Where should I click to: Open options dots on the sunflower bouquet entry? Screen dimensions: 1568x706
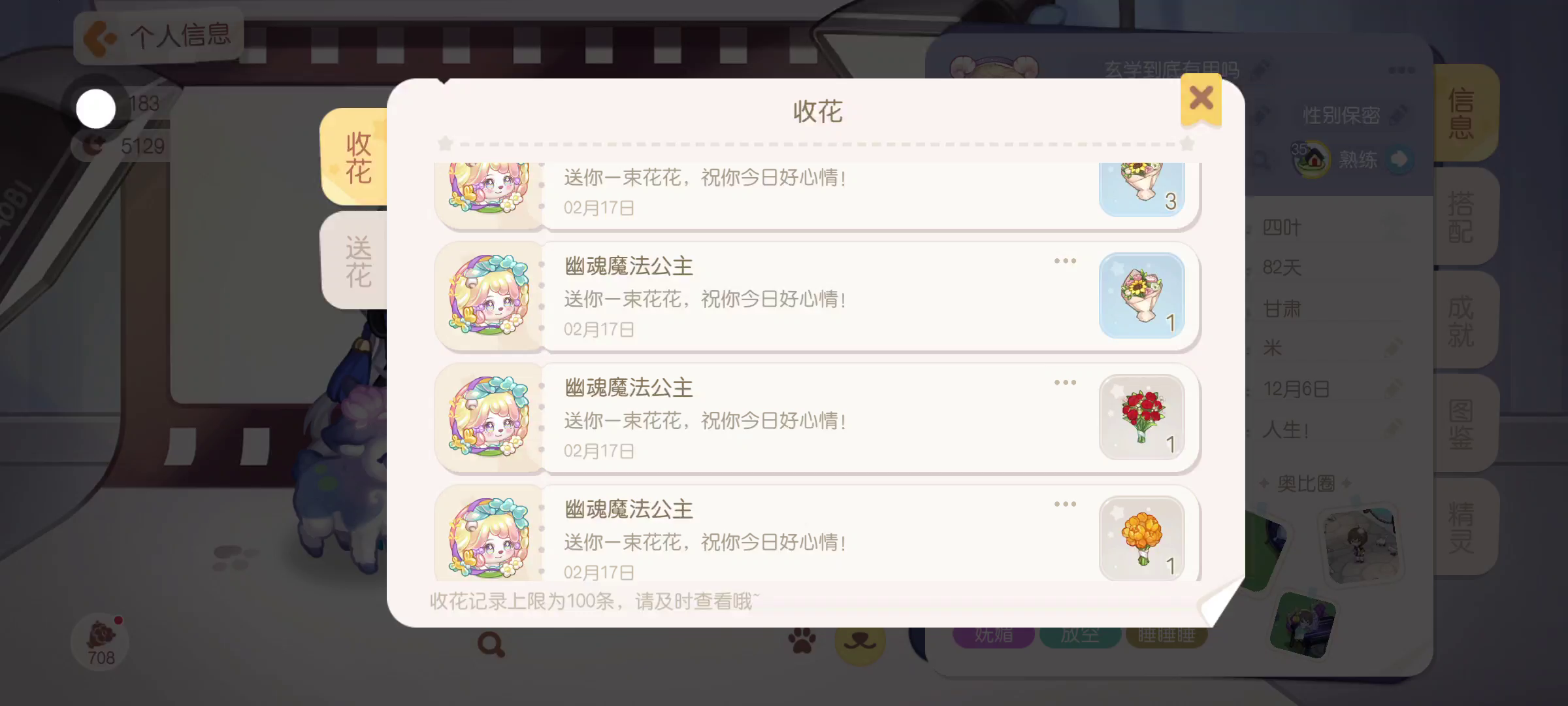[1065, 261]
